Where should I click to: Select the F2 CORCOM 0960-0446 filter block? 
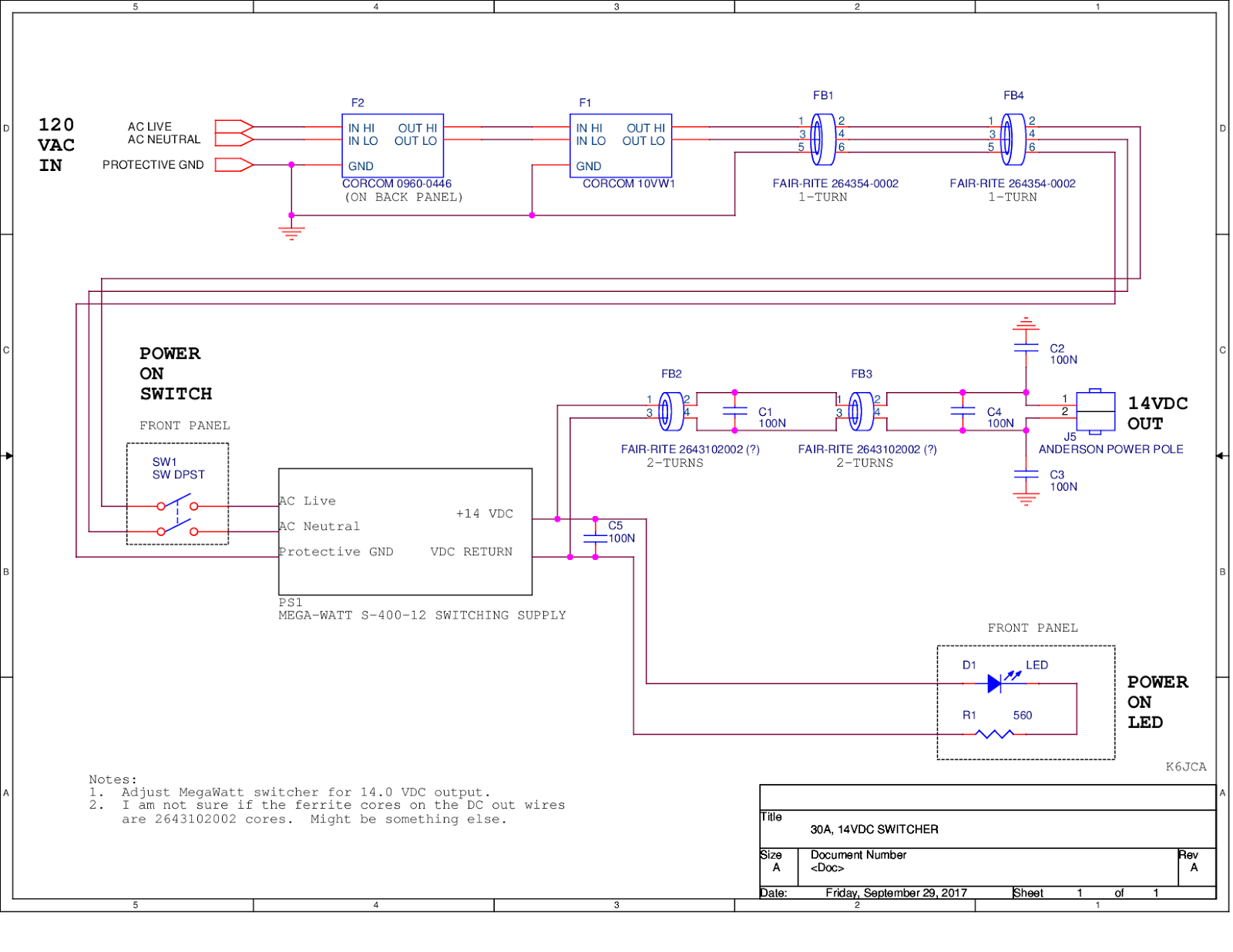tap(392, 146)
